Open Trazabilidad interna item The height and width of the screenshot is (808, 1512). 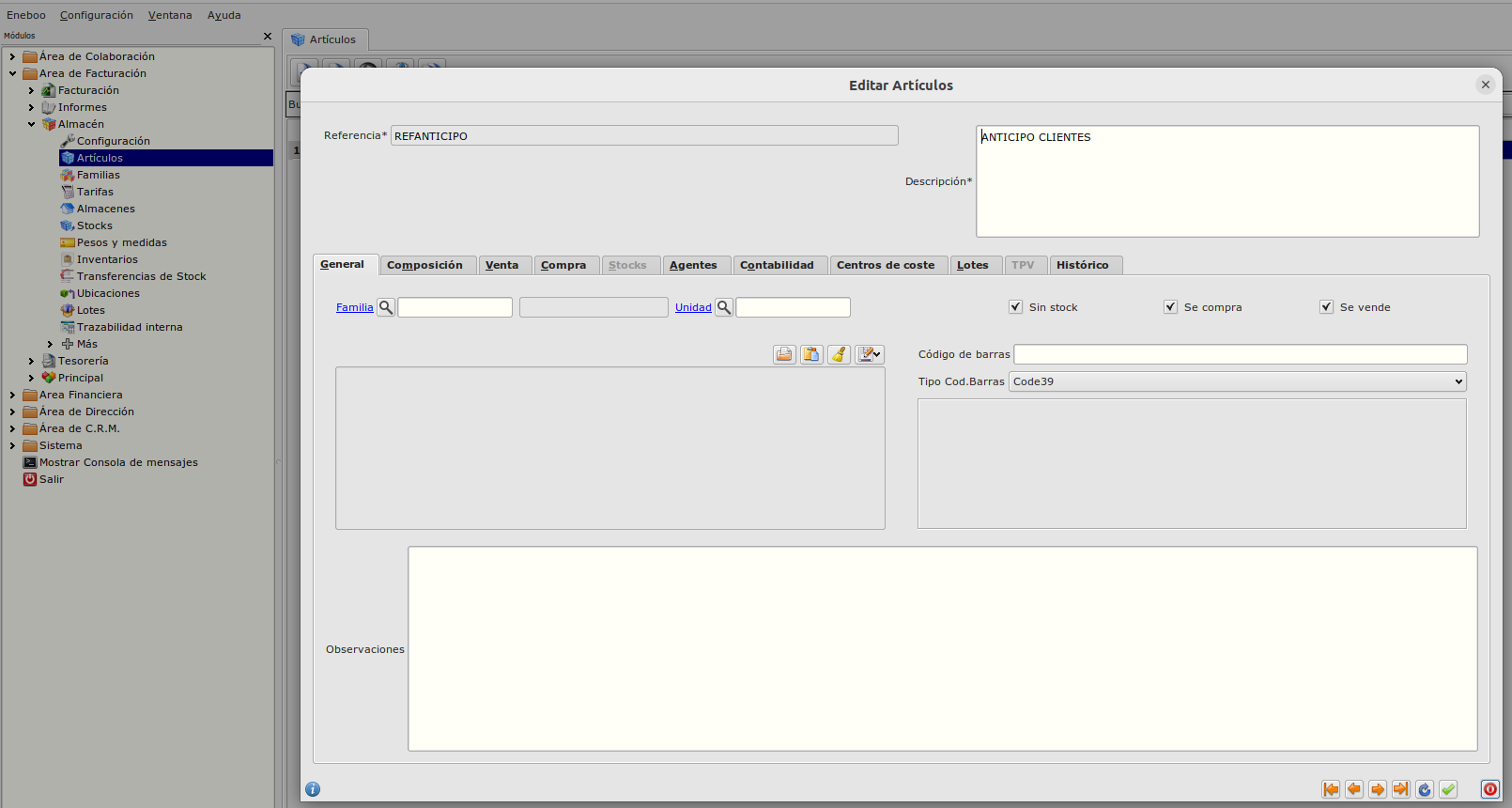pyautogui.click(x=130, y=327)
